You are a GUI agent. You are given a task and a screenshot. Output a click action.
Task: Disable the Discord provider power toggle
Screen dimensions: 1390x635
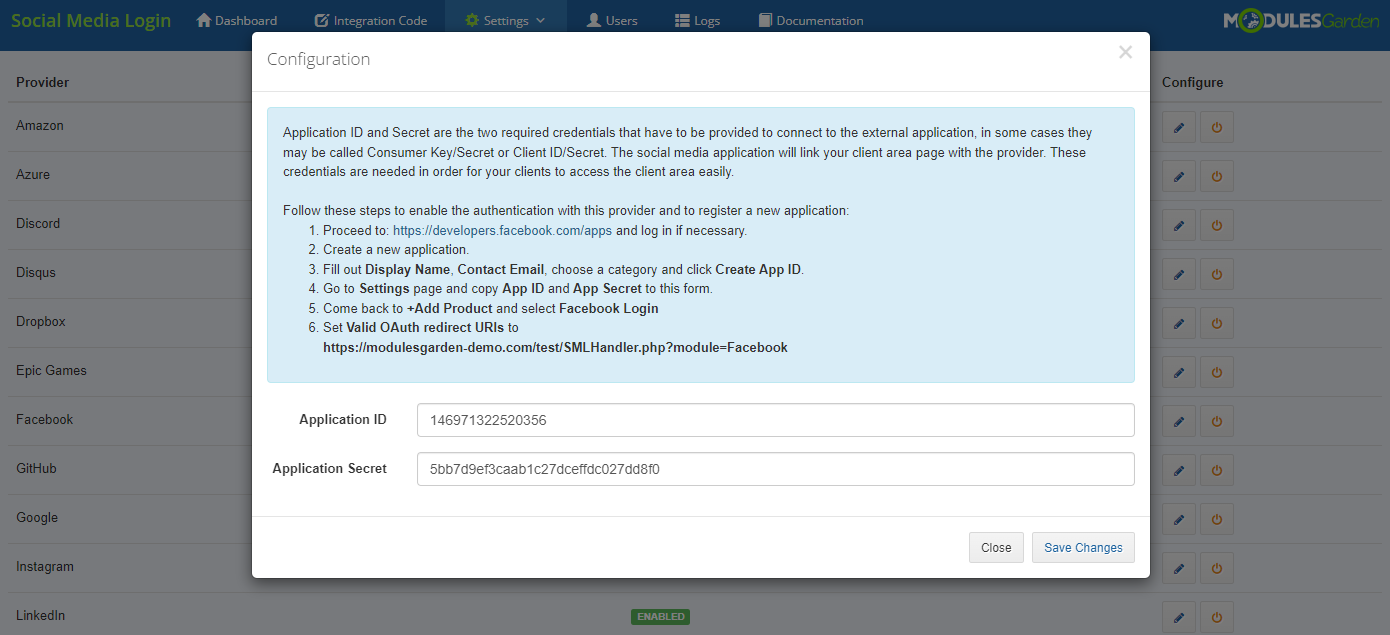(1216, 224)
